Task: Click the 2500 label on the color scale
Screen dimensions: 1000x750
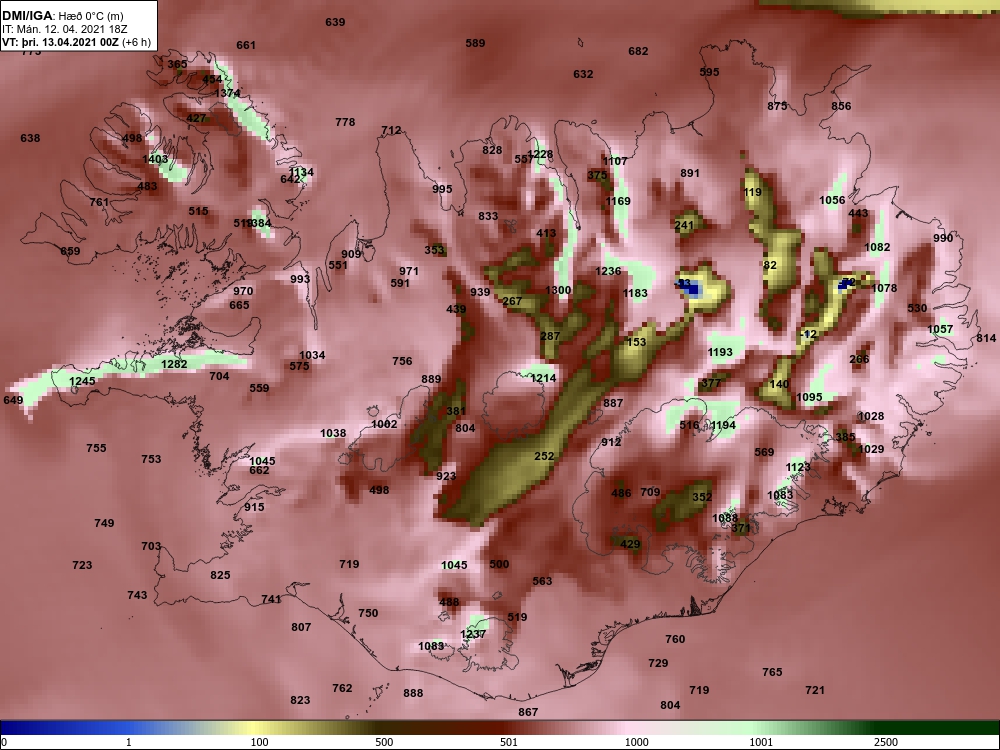Action: click(x=886, y=742)
